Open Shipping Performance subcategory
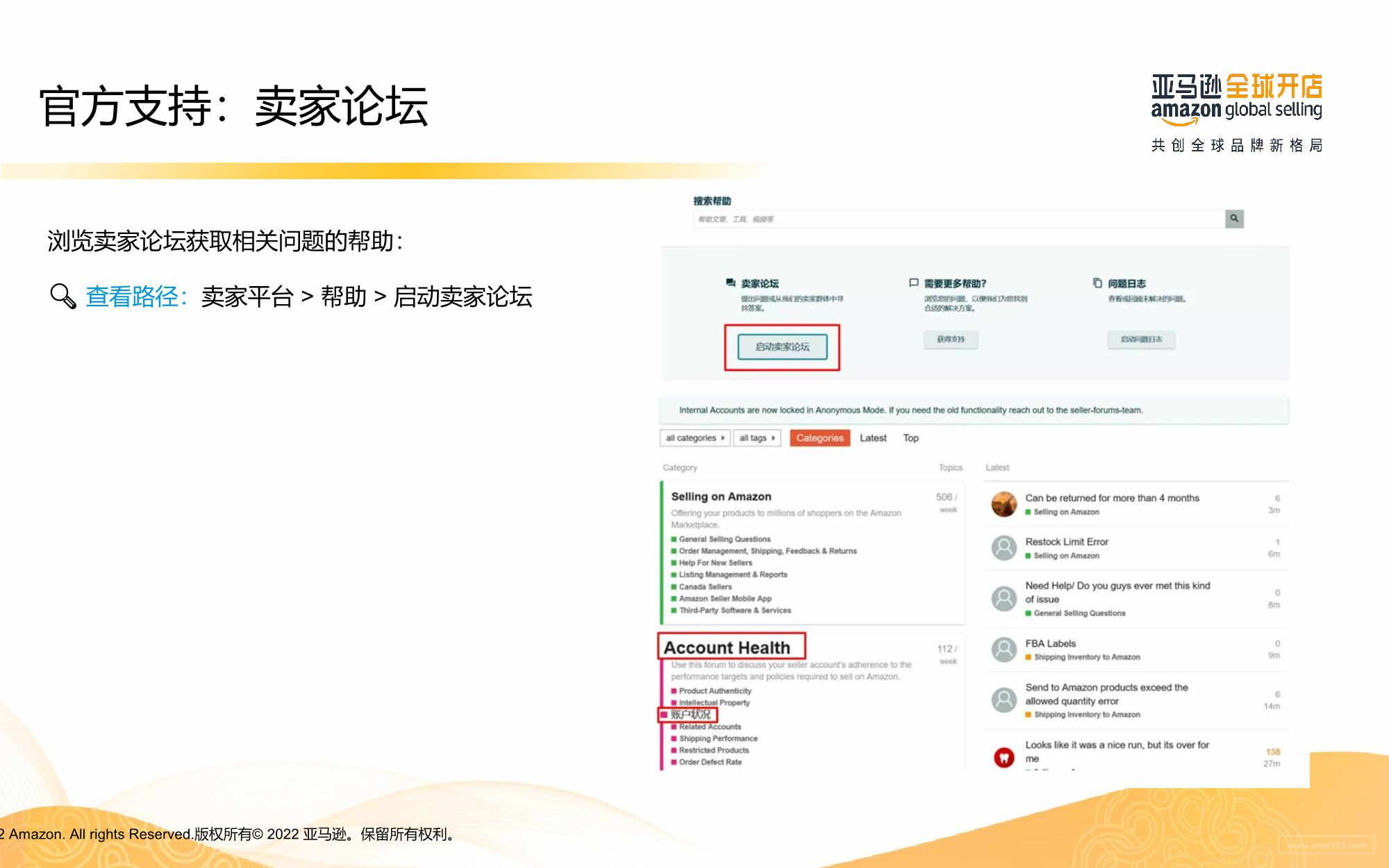The height and width of the screenshot is (868, 1389). click(718, 739)
